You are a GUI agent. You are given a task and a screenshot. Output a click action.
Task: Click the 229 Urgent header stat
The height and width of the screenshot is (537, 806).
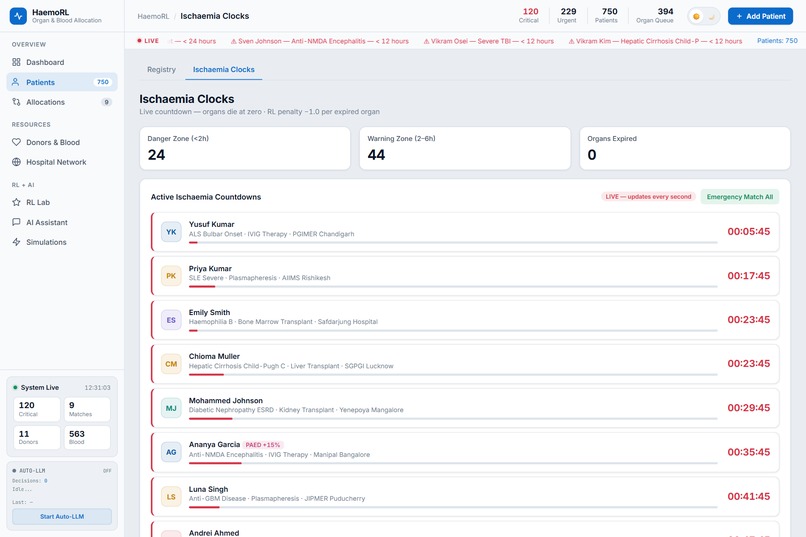coord(567,16)
